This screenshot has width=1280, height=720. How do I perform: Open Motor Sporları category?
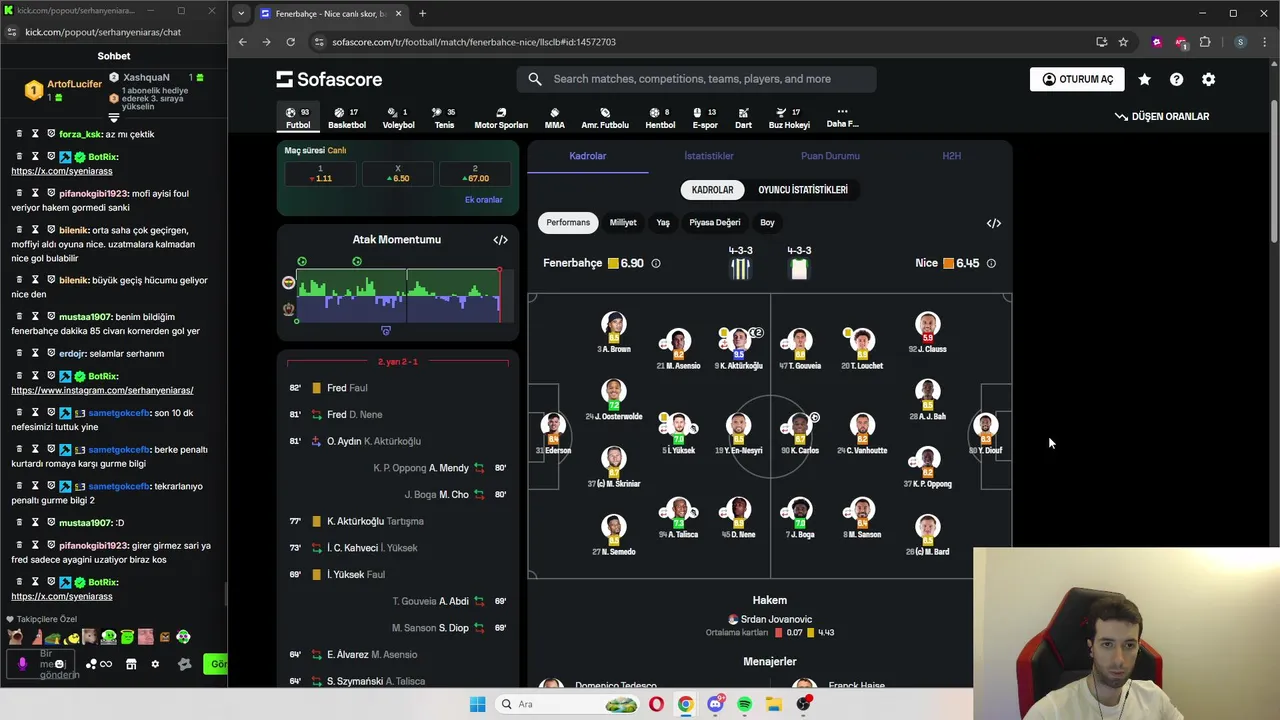[x=501, y=118]
